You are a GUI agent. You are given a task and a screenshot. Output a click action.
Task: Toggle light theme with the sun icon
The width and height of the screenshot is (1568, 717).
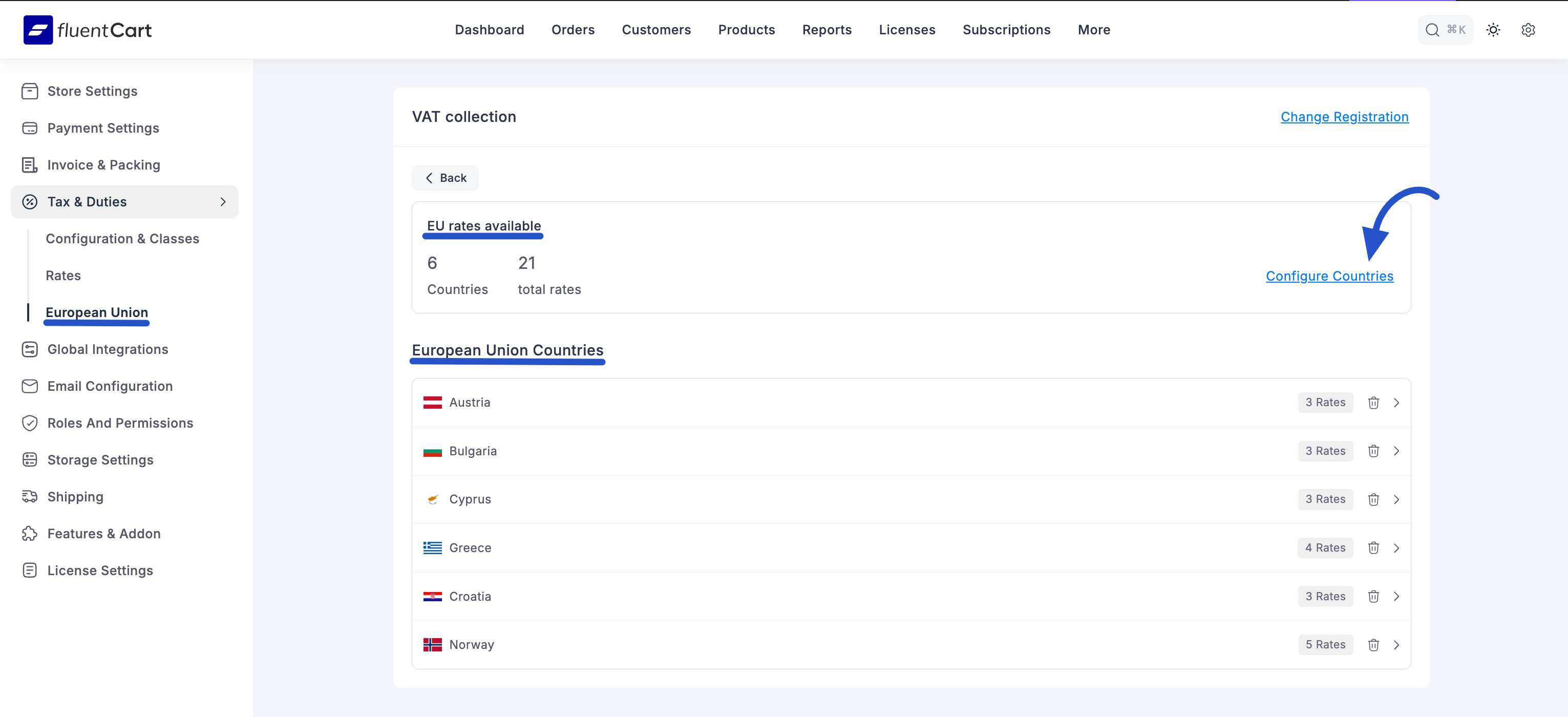coord(1493,30)
